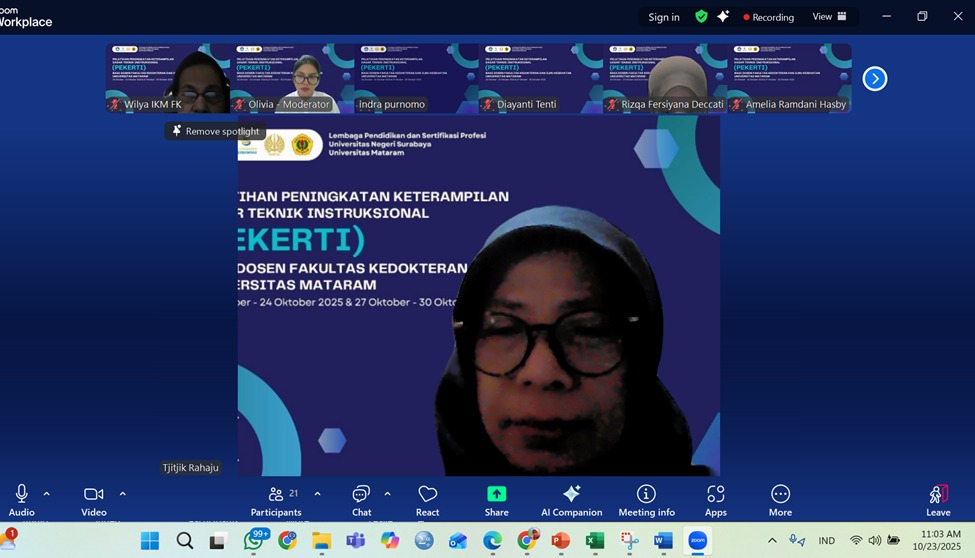This screenshot has height=558, width=975.
Task: Open the Participants panel
Action: (275, 498)
